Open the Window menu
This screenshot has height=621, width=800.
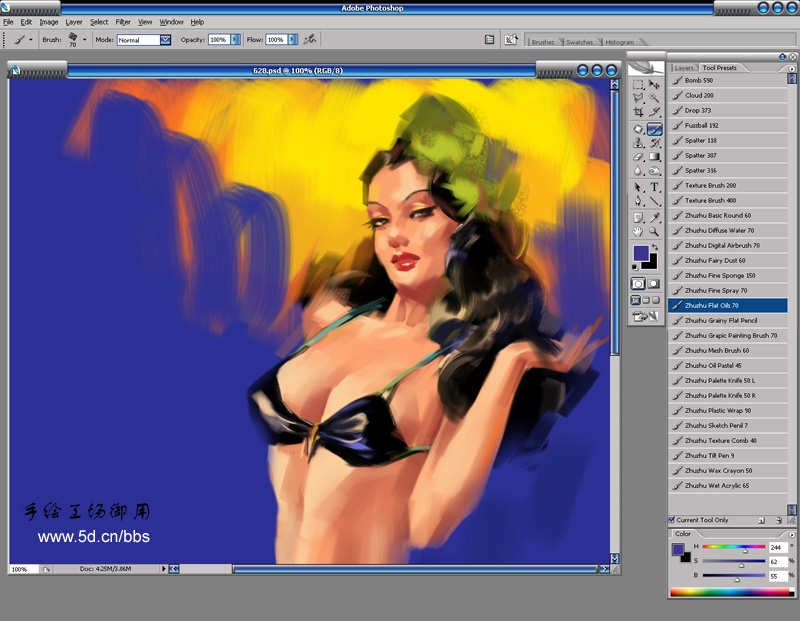(x=171, y=22)
